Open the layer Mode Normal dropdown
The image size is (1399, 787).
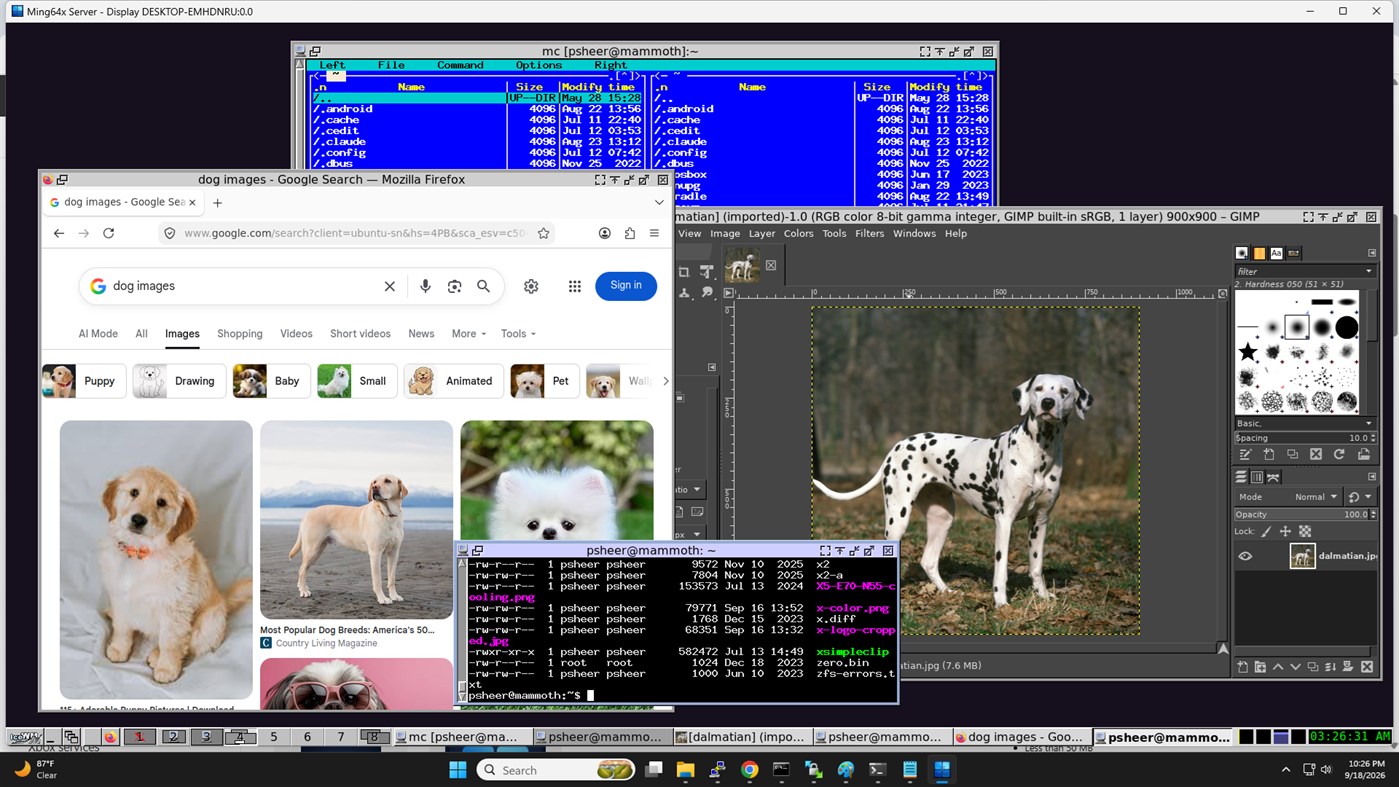[x=1288, y=497]
